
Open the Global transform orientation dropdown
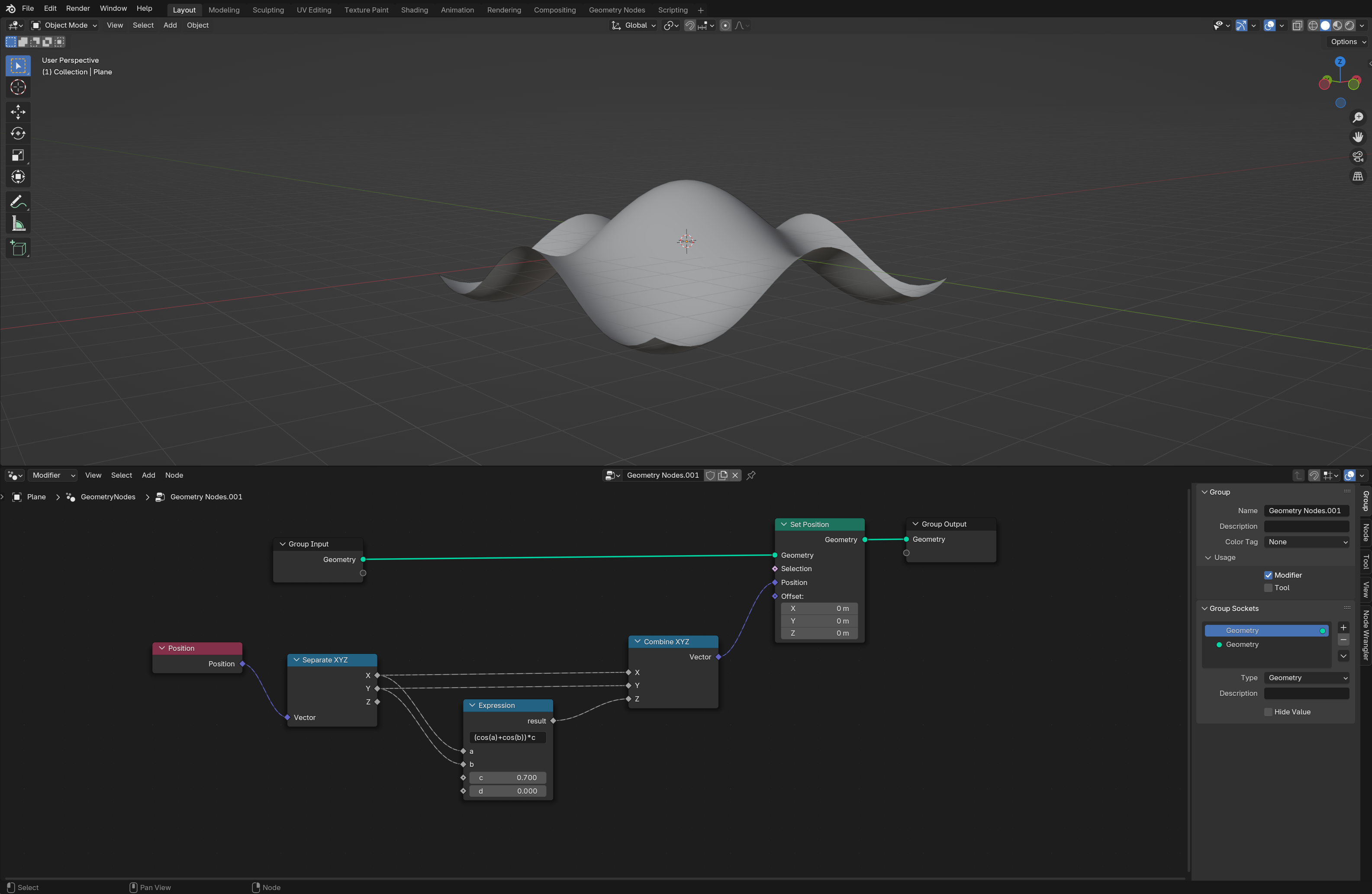pyautogui.click(x=634, y=26)
